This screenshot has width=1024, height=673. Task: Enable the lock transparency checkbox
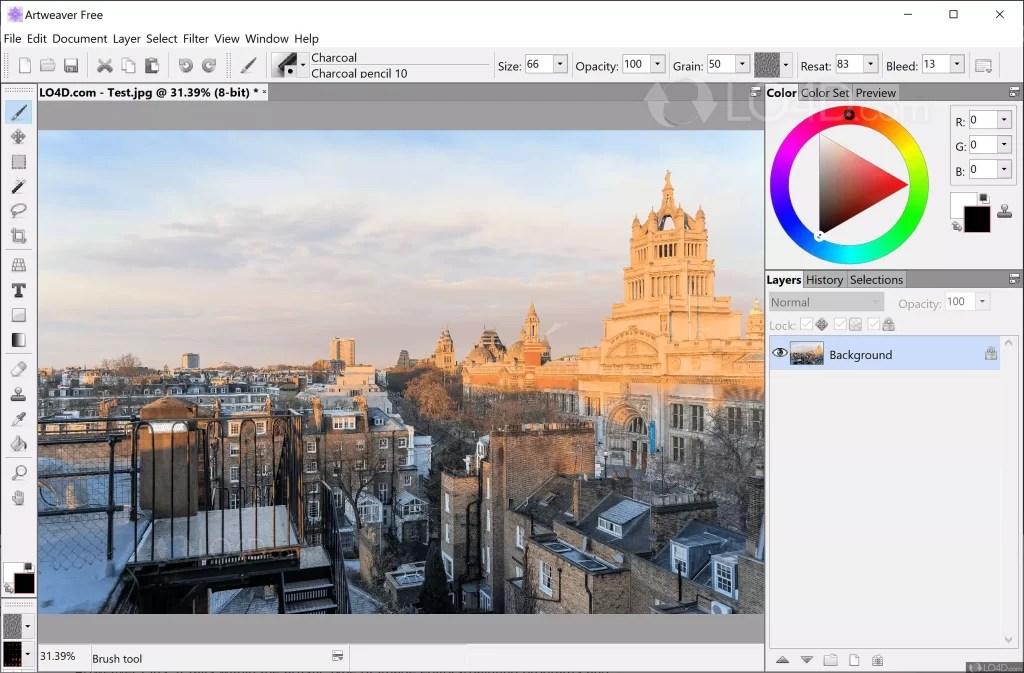[x=840, y=324]
